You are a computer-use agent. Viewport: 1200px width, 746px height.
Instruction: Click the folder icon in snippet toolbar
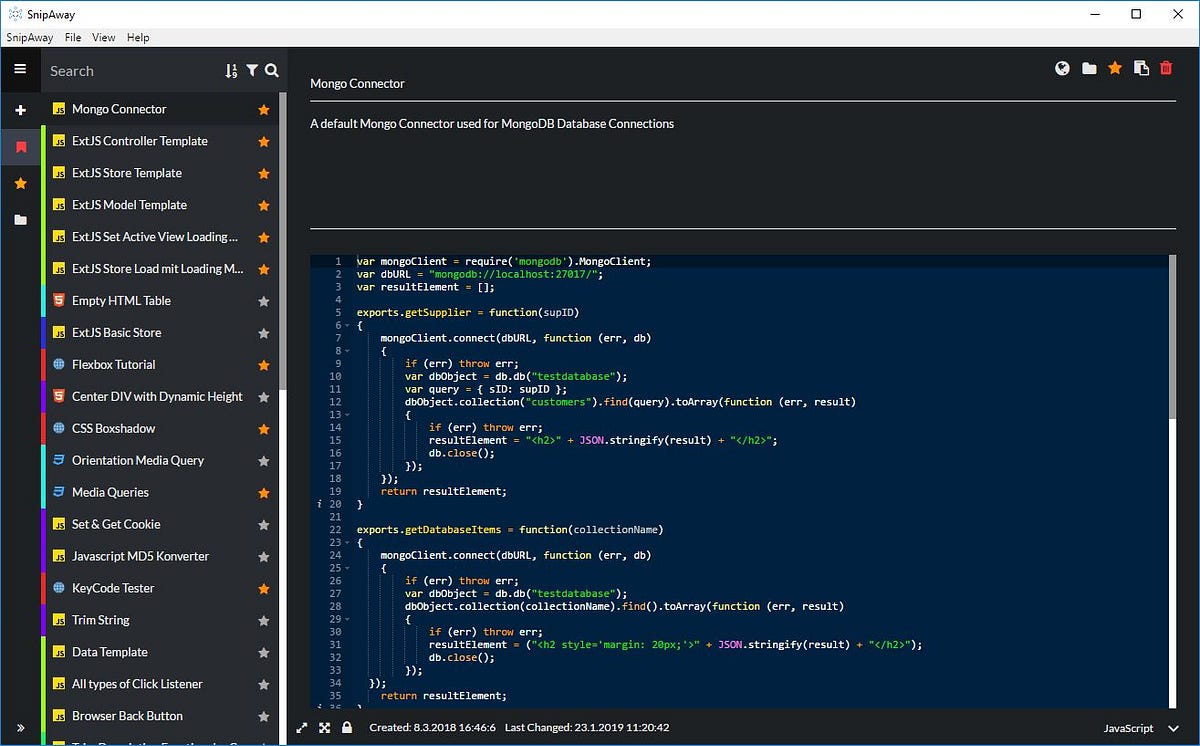pyautogui.click(x=1089, y=68)
